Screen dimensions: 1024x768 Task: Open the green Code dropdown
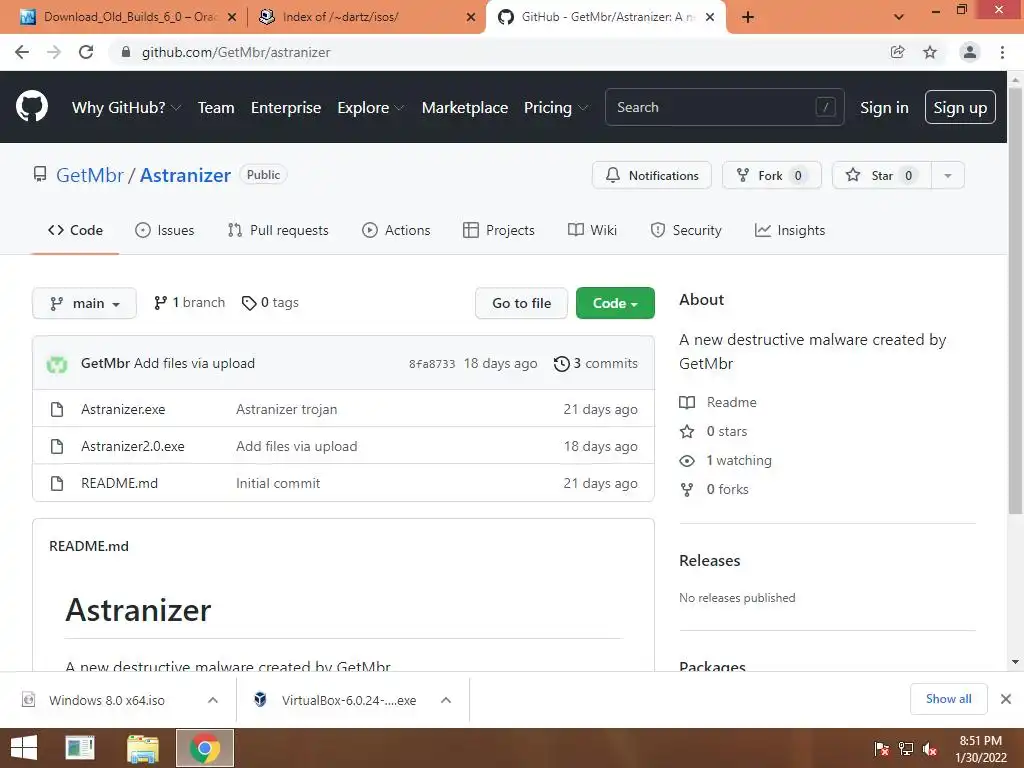(x=615, y=303)
